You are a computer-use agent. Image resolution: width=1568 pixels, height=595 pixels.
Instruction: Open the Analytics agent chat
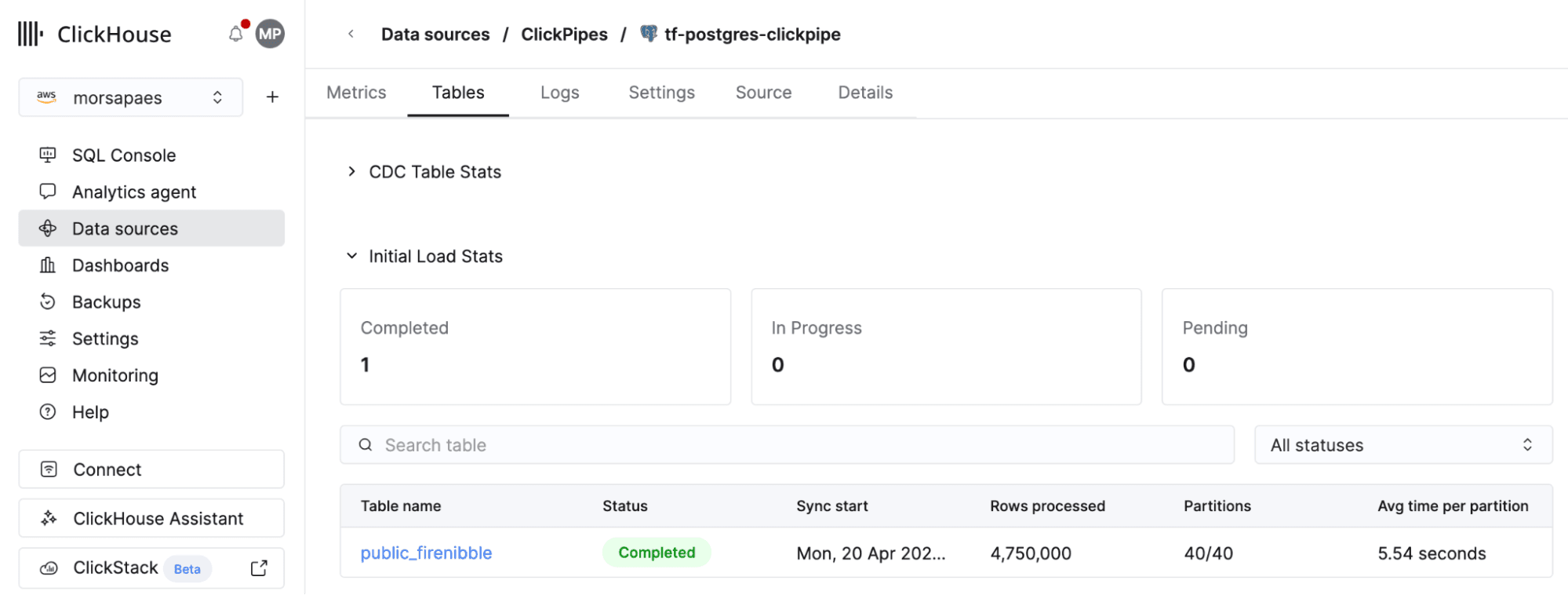[x=133, y=192]
